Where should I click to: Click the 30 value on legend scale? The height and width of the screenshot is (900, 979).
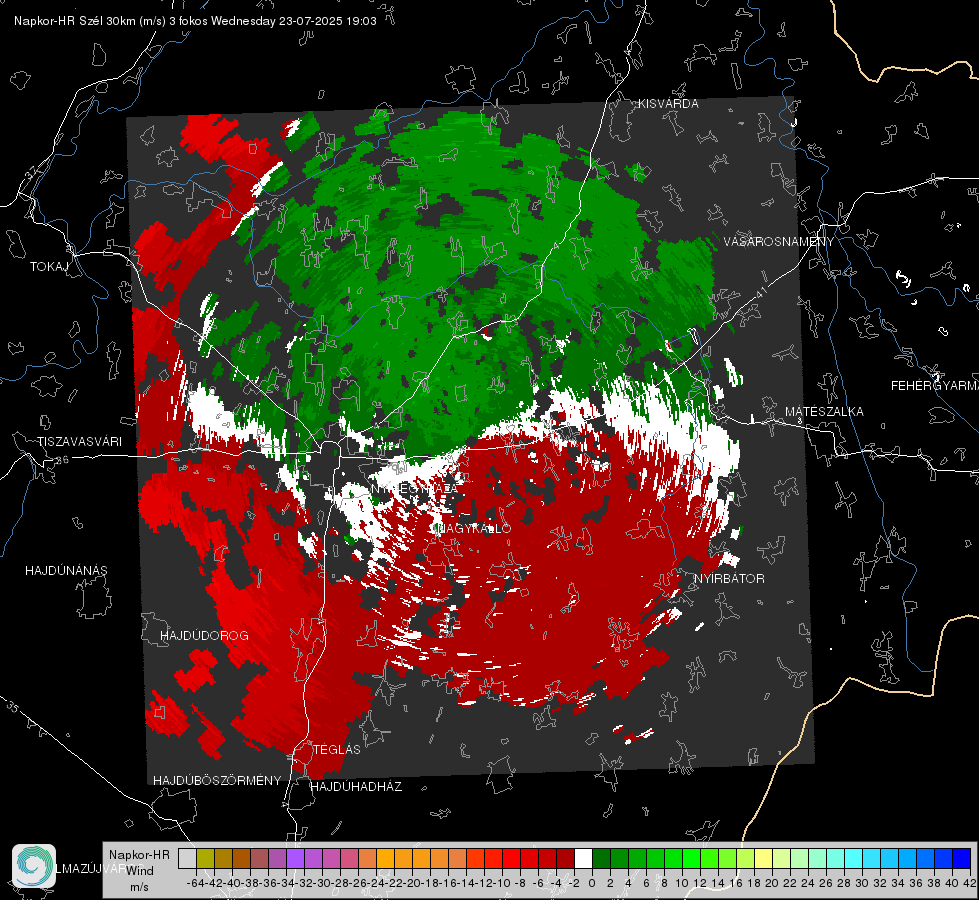click(862, 883)
